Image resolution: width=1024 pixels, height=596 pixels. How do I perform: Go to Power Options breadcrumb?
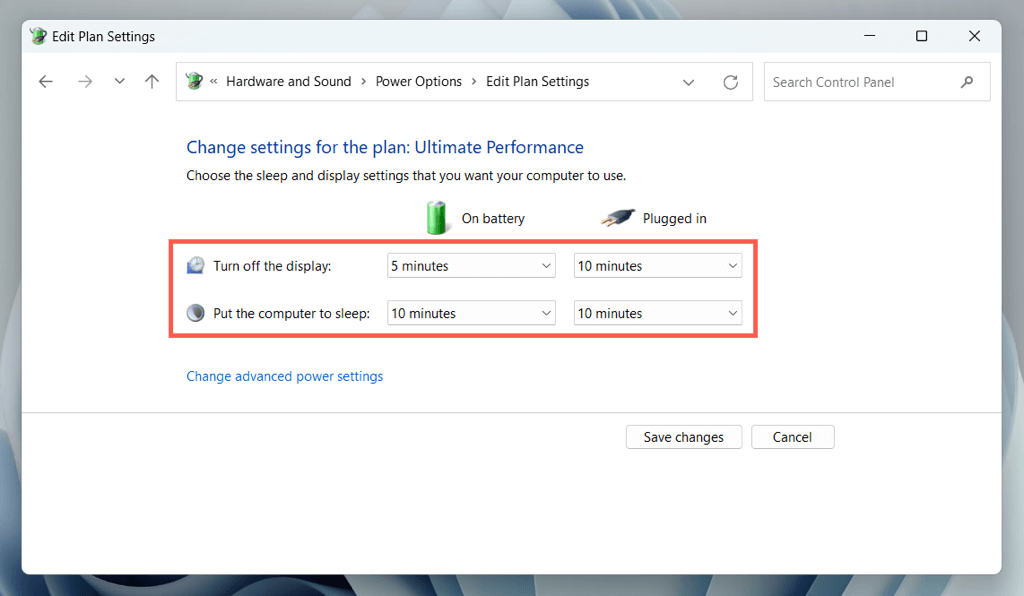click(x=419, y=82)
